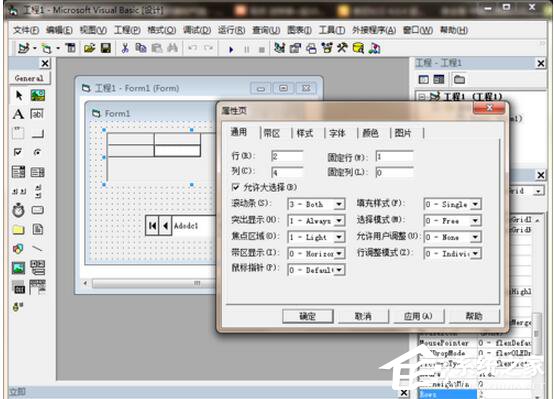This screenshot has height=399, width=554.
Task: Open the 焦点区域 dropdown showing Light
Action: coord(338,237)
